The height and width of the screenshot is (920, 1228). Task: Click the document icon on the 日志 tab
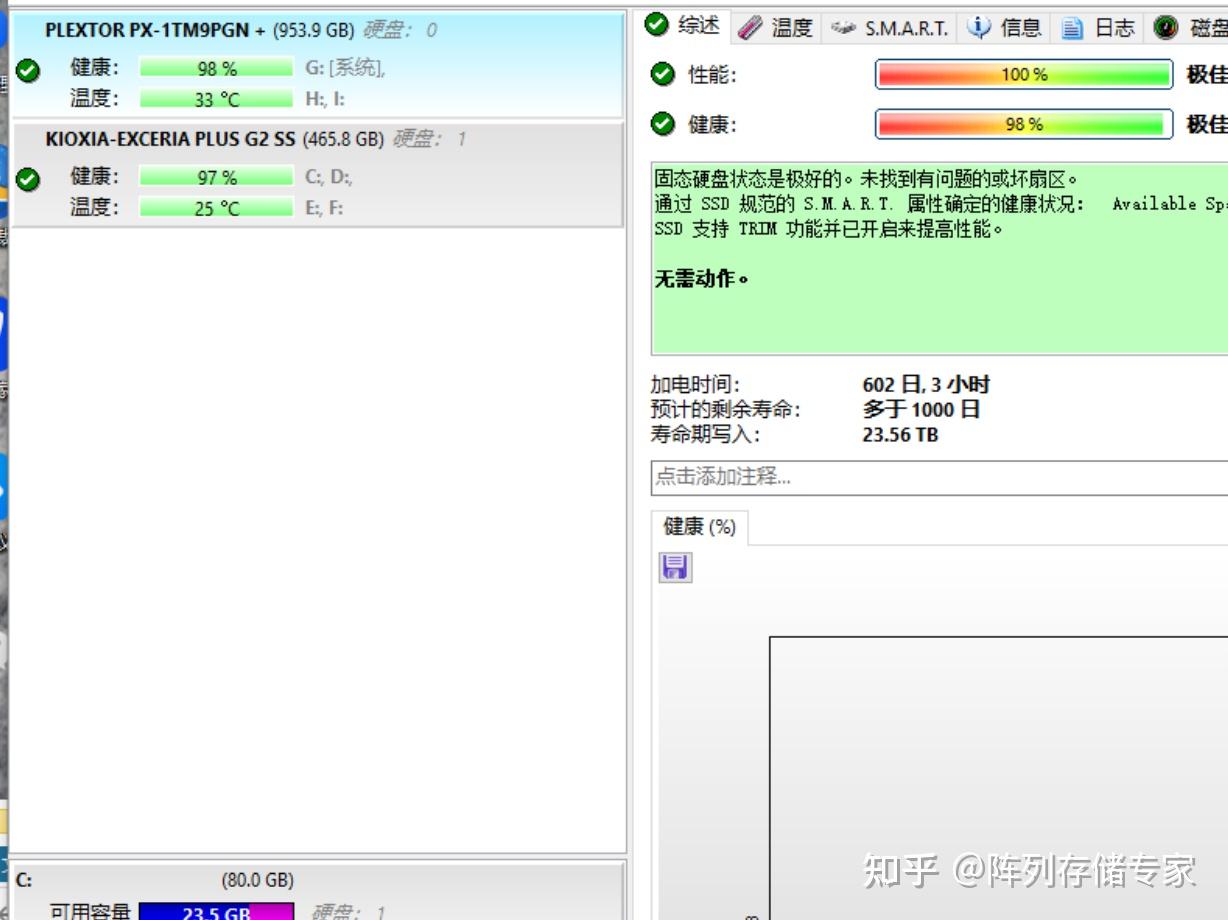coord(1072,28)
